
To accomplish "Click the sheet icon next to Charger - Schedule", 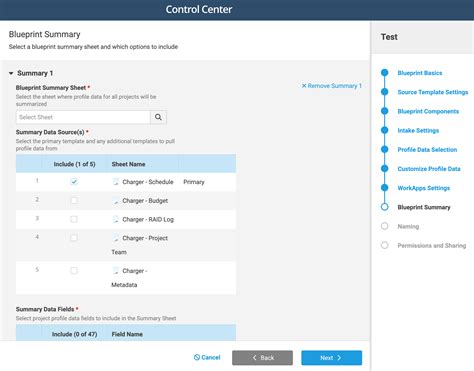I will point(116,182).
